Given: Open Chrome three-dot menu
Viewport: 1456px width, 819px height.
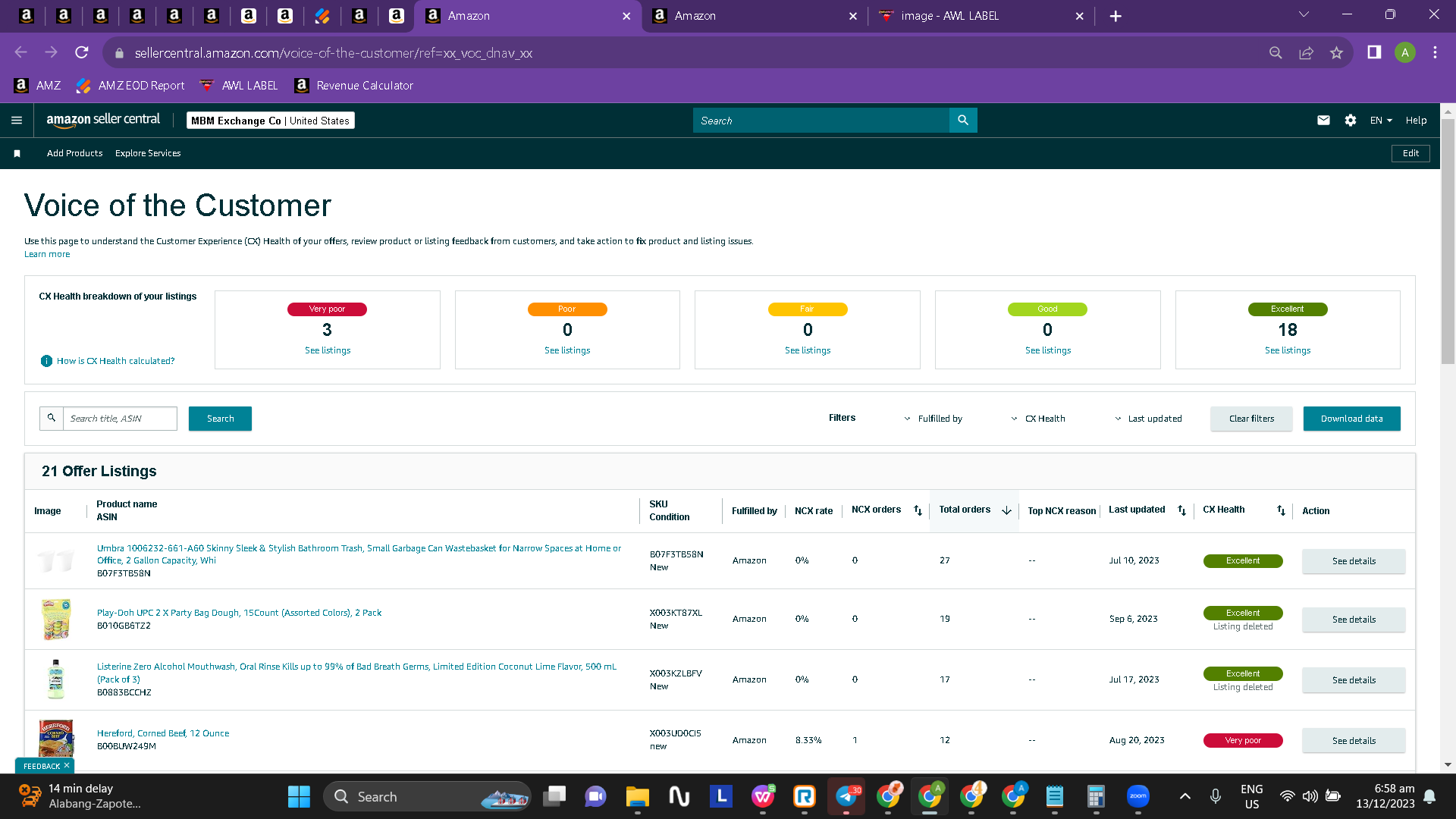Looking at the screenshot, I should [1435, 52].
